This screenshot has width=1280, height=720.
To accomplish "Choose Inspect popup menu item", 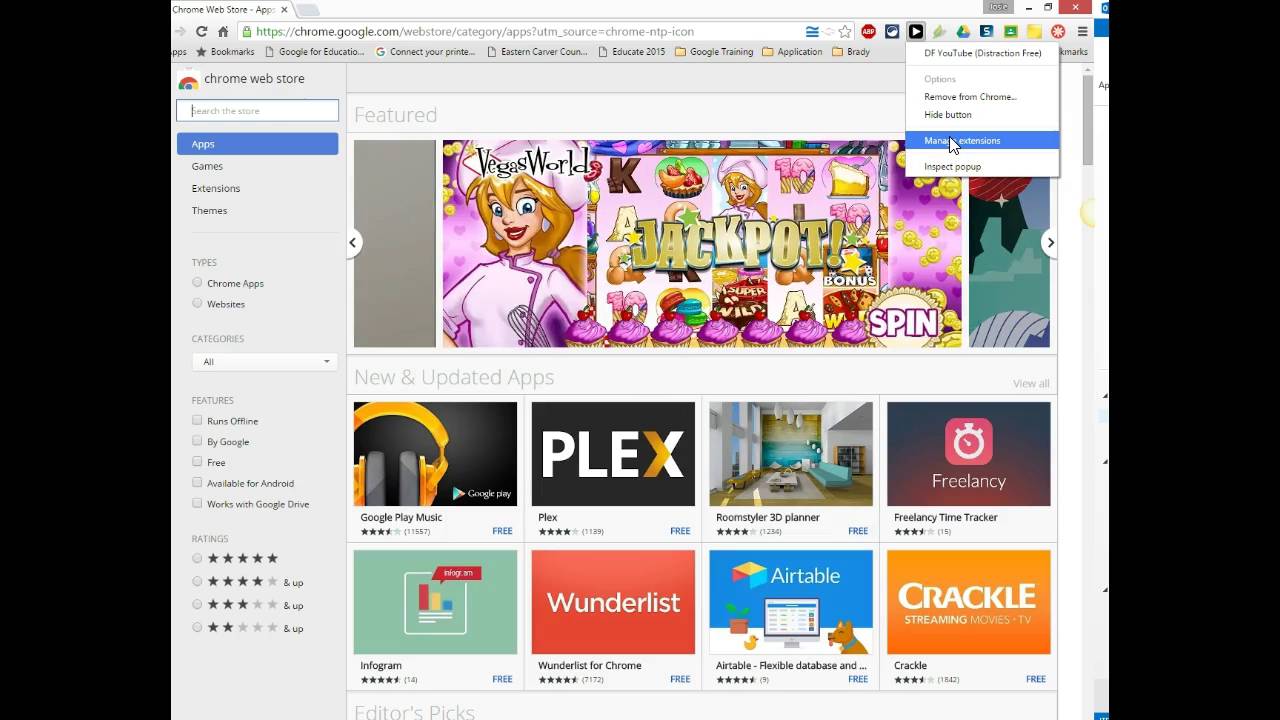I will (x=982, y=167).
